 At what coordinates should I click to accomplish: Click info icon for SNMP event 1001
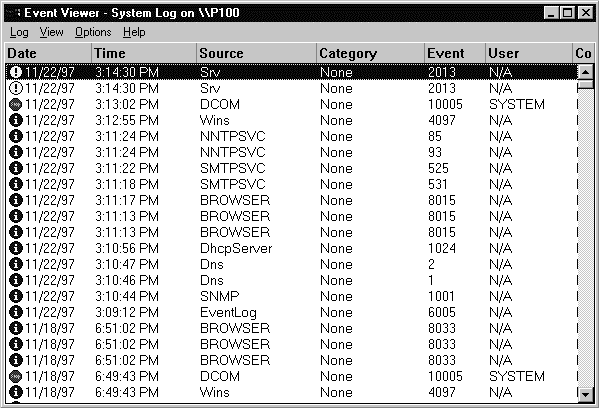click(16, 296)
